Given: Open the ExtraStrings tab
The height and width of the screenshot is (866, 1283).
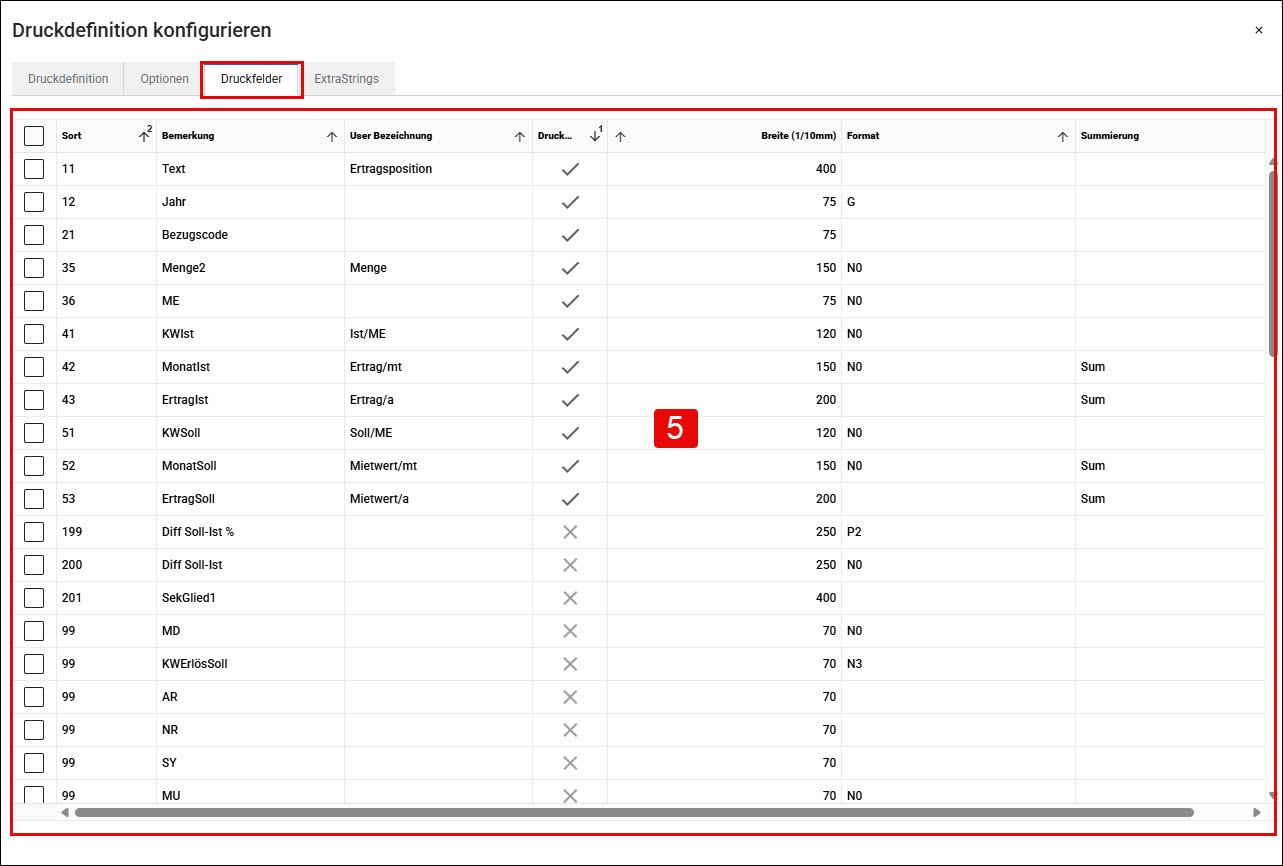Looking at the screenshot, I should click(346, 79).
